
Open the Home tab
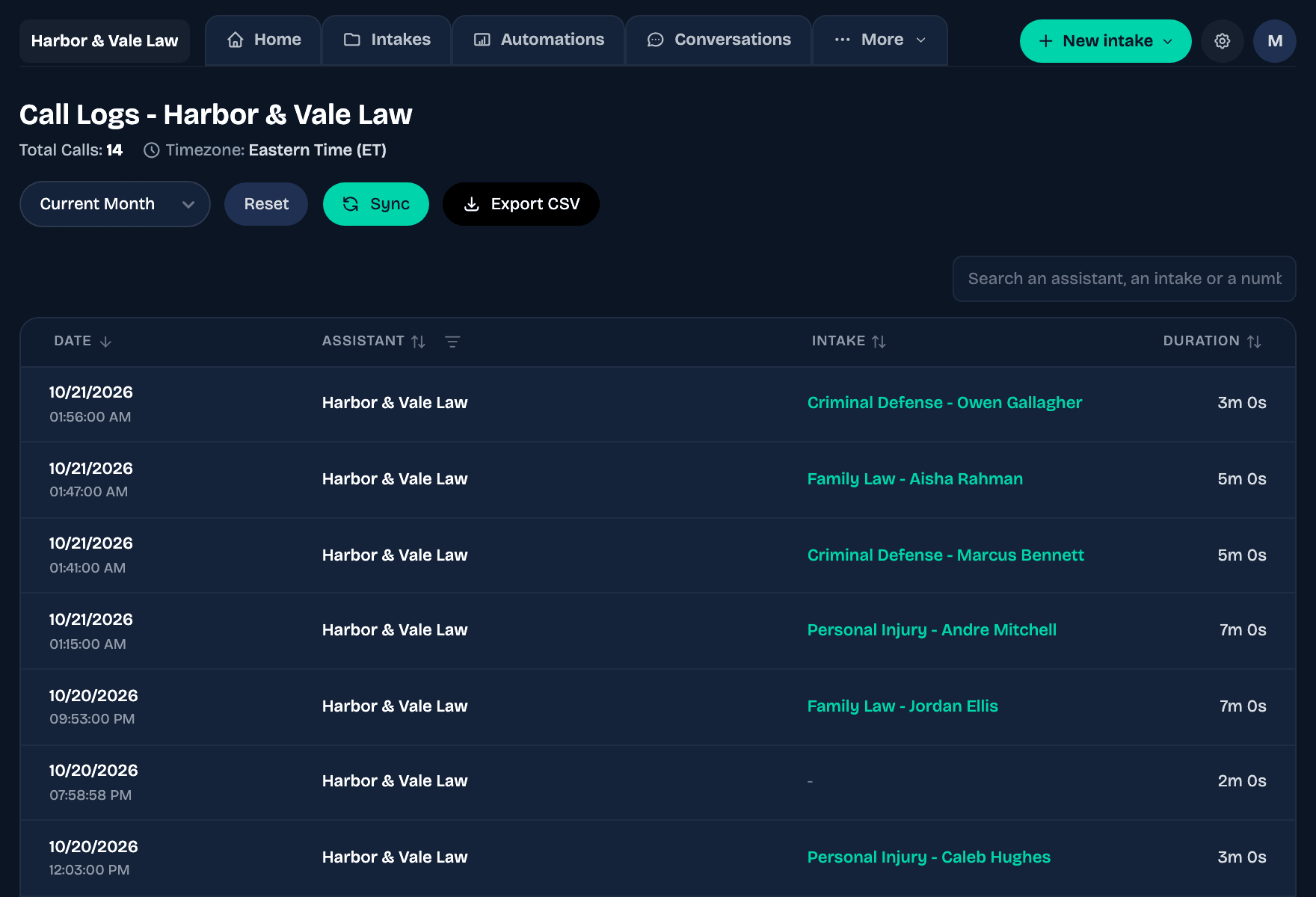click(263, 40)
